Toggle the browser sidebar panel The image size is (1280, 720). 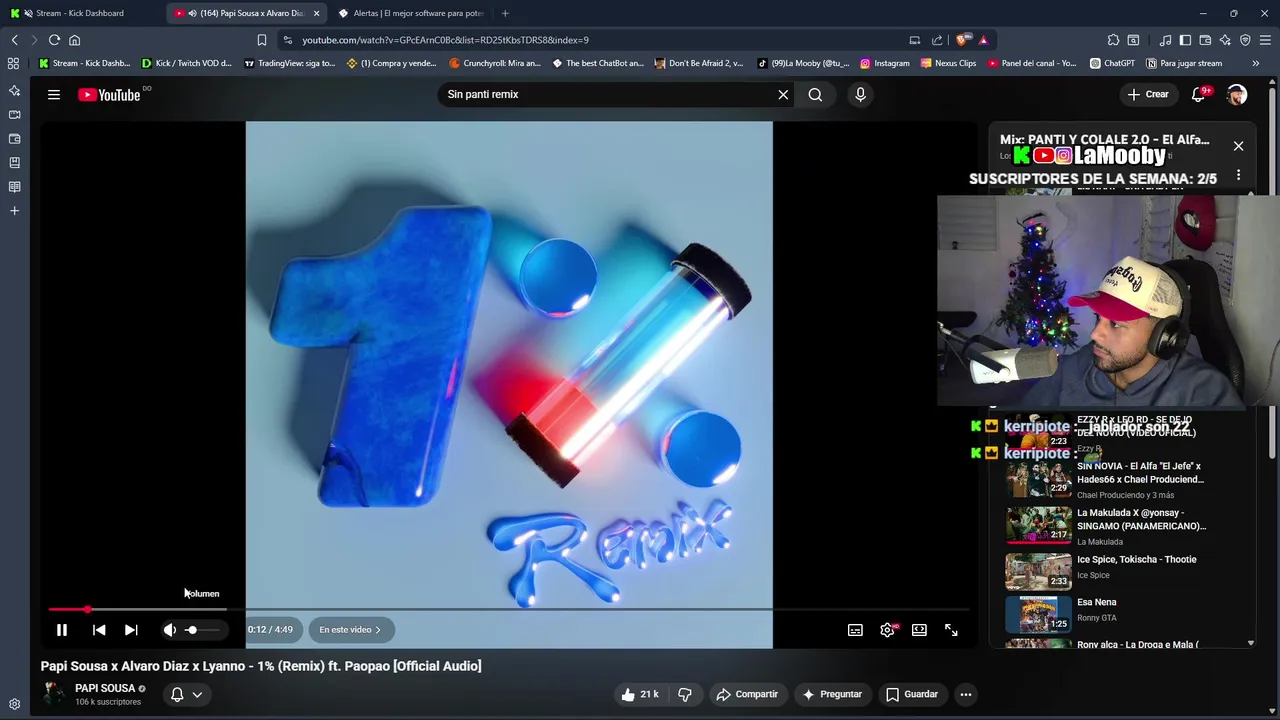point(1185,40)
